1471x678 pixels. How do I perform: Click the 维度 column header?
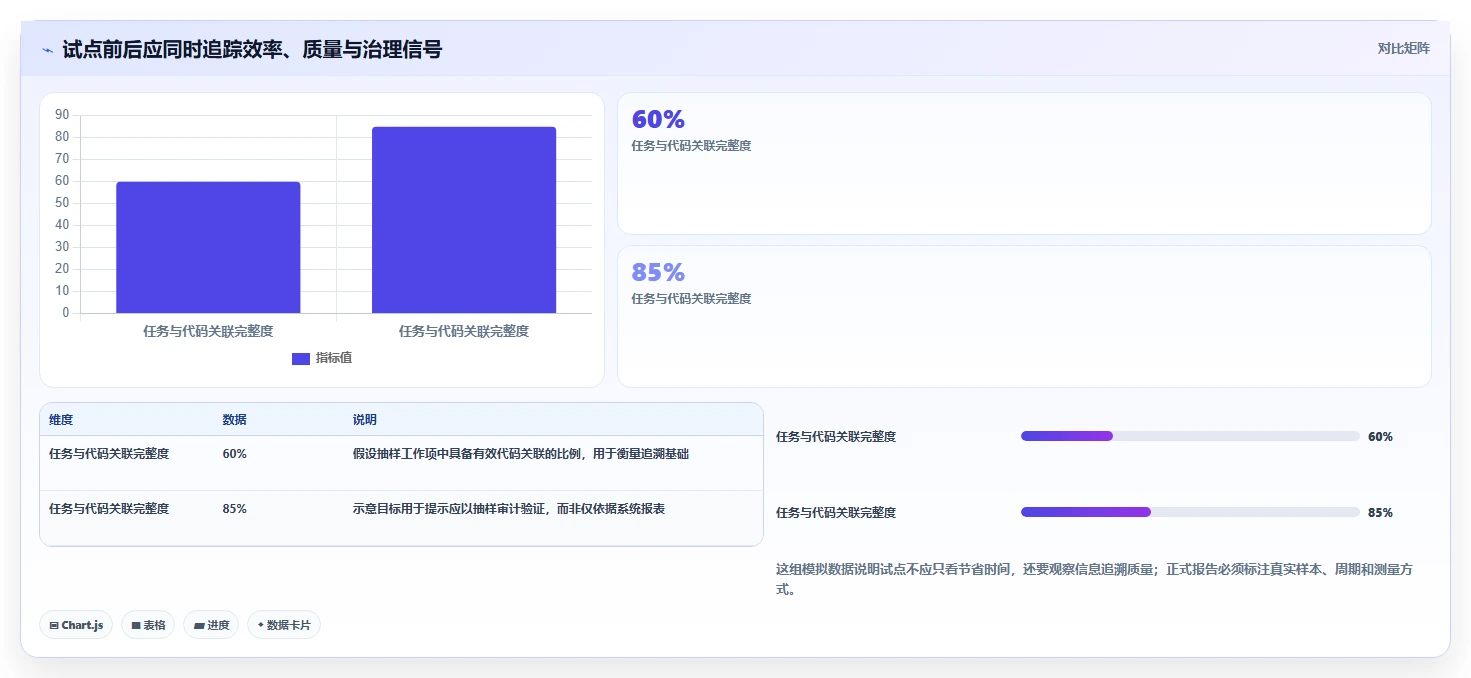coord(61,420)
